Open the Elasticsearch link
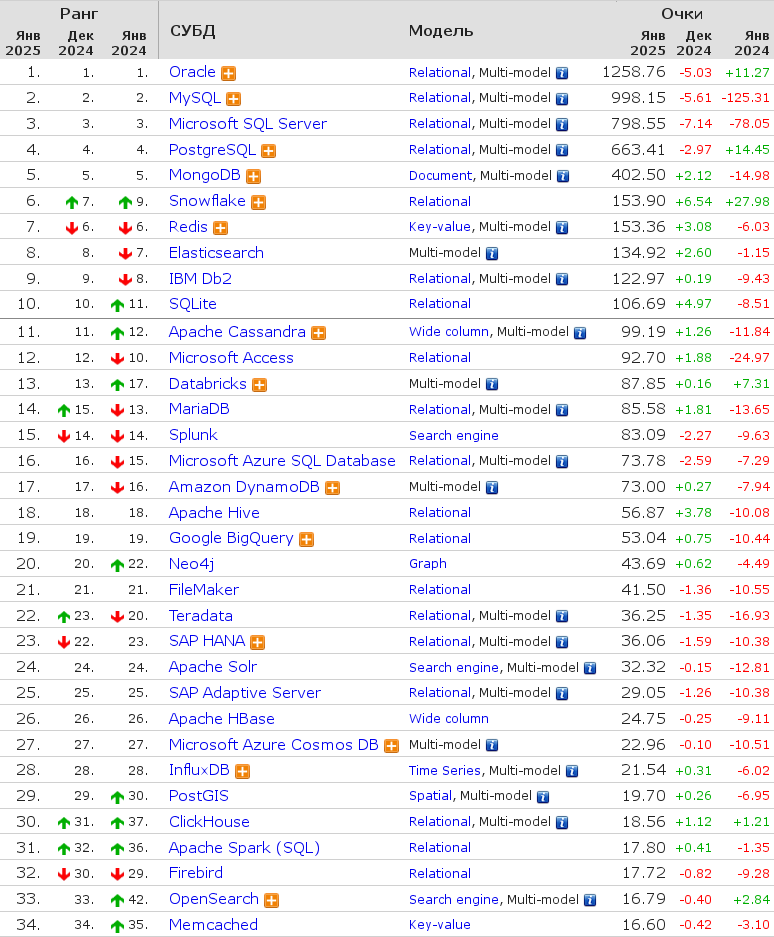 216,253
